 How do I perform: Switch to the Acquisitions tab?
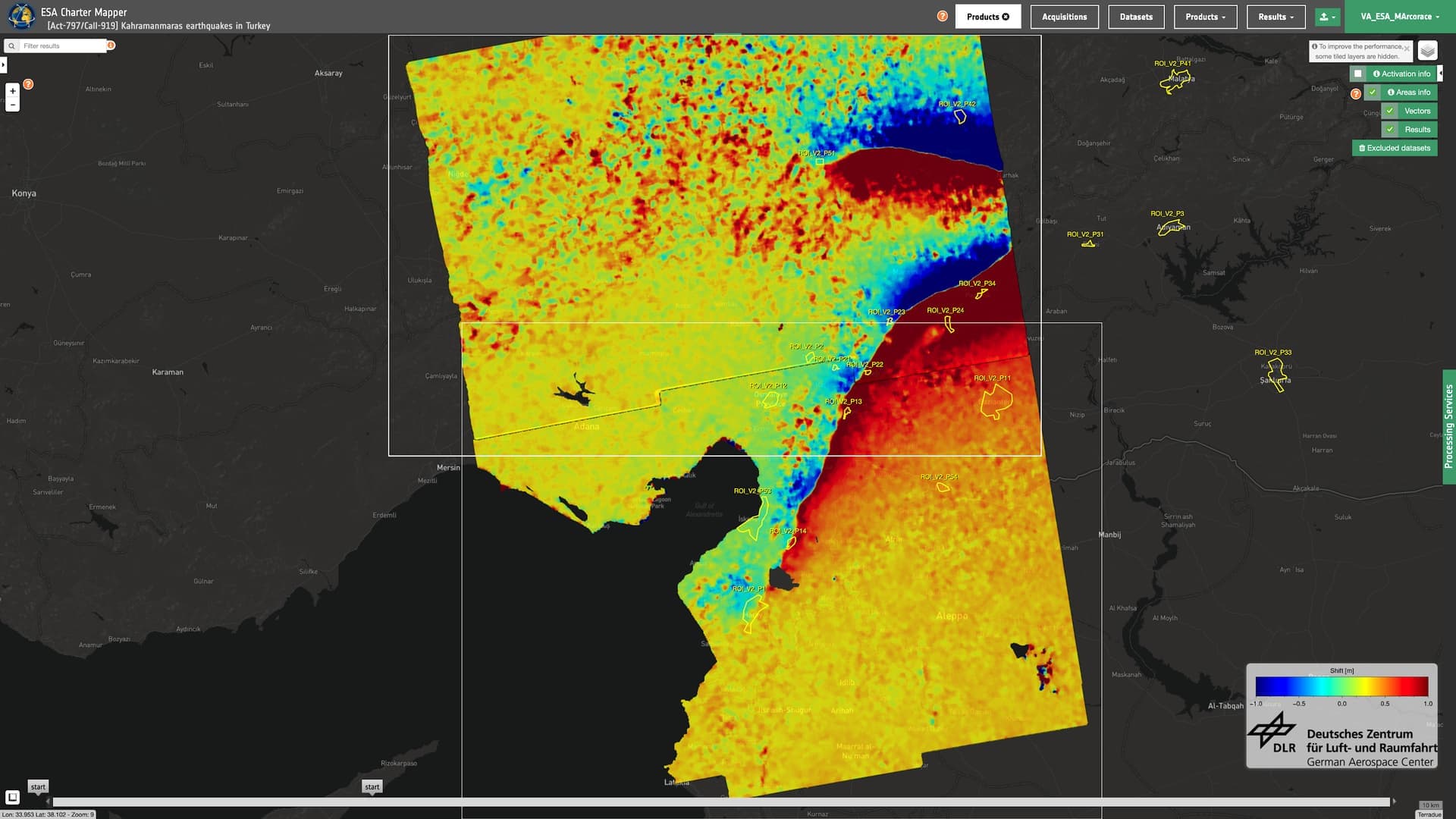click(x=1064, y=17)
